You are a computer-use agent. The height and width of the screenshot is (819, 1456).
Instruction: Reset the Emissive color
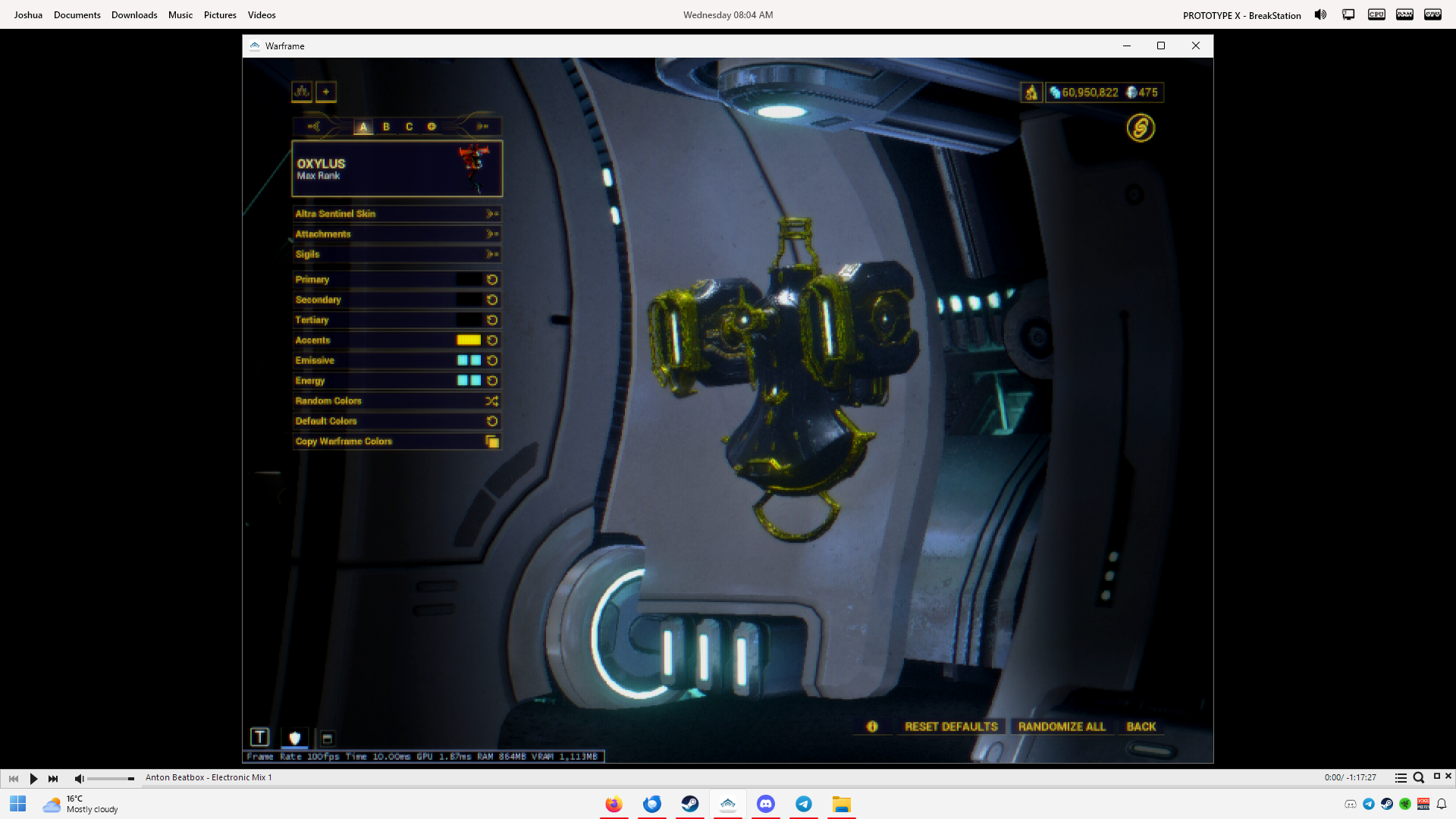click(x=492, y=360)
